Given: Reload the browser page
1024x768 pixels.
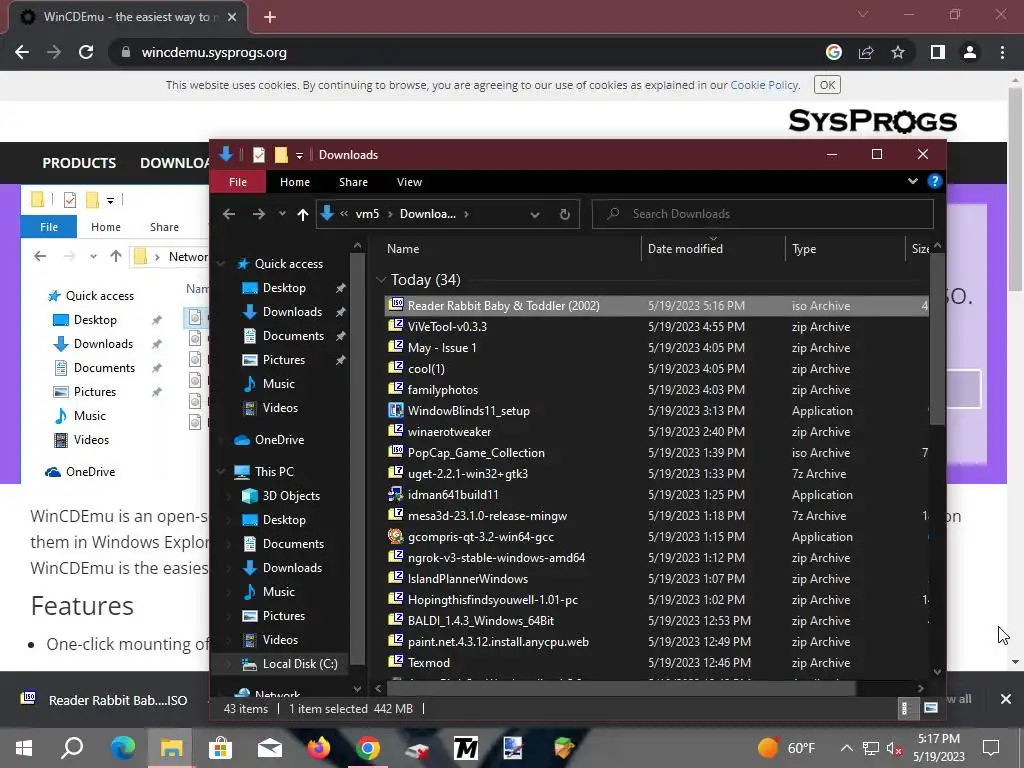Looking at the screenshot, I should [86, 52].
